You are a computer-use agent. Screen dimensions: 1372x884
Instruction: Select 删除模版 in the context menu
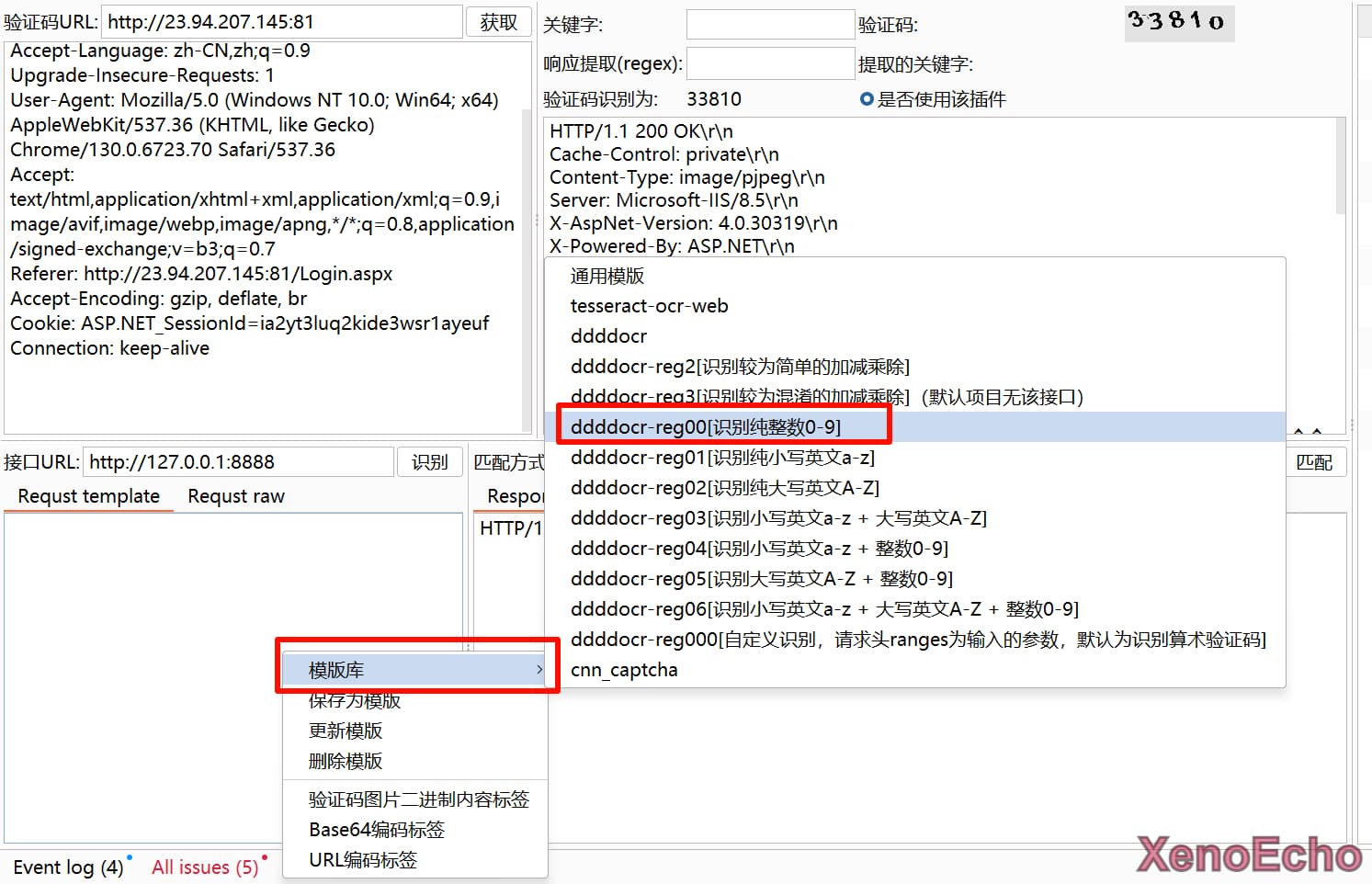(346, 761)
